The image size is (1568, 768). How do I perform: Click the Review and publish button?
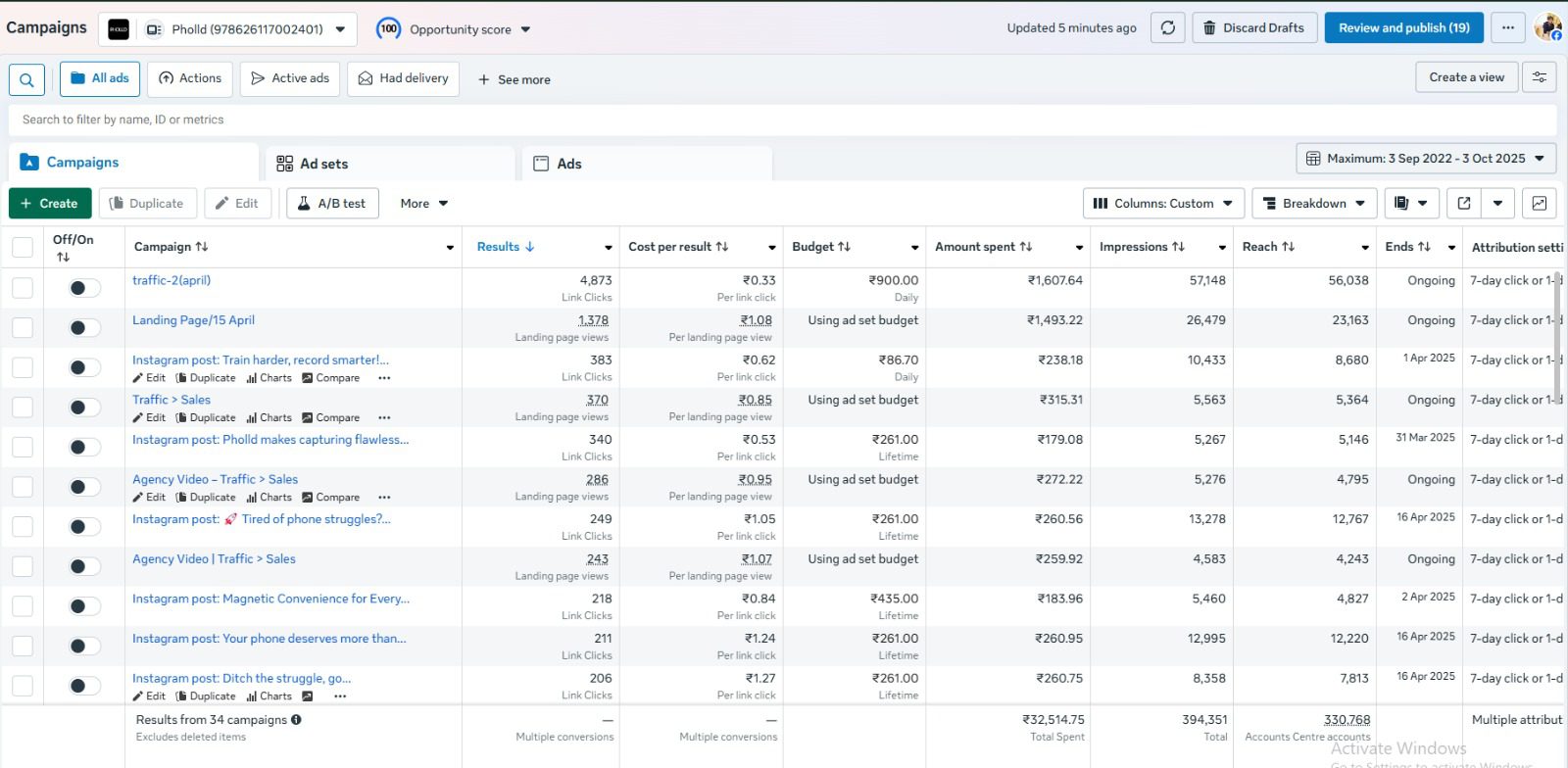[x=1403, y=28]
